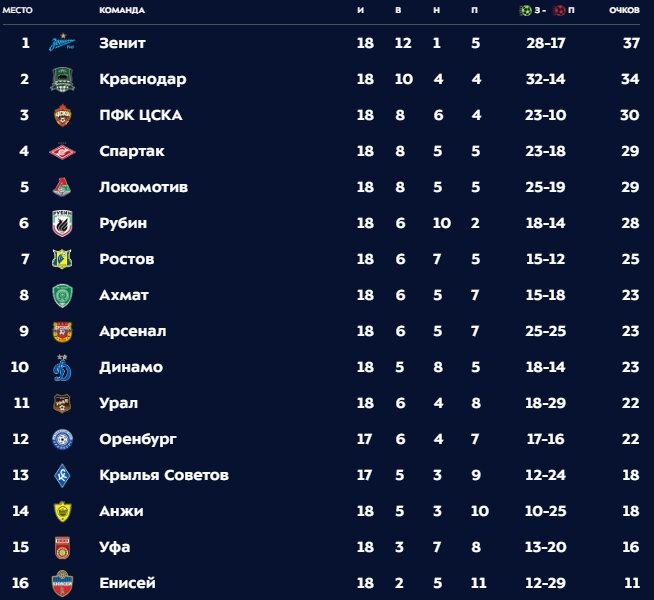Click the Рубин club crest
The image size is (654, 600).
tap(62, 223)
